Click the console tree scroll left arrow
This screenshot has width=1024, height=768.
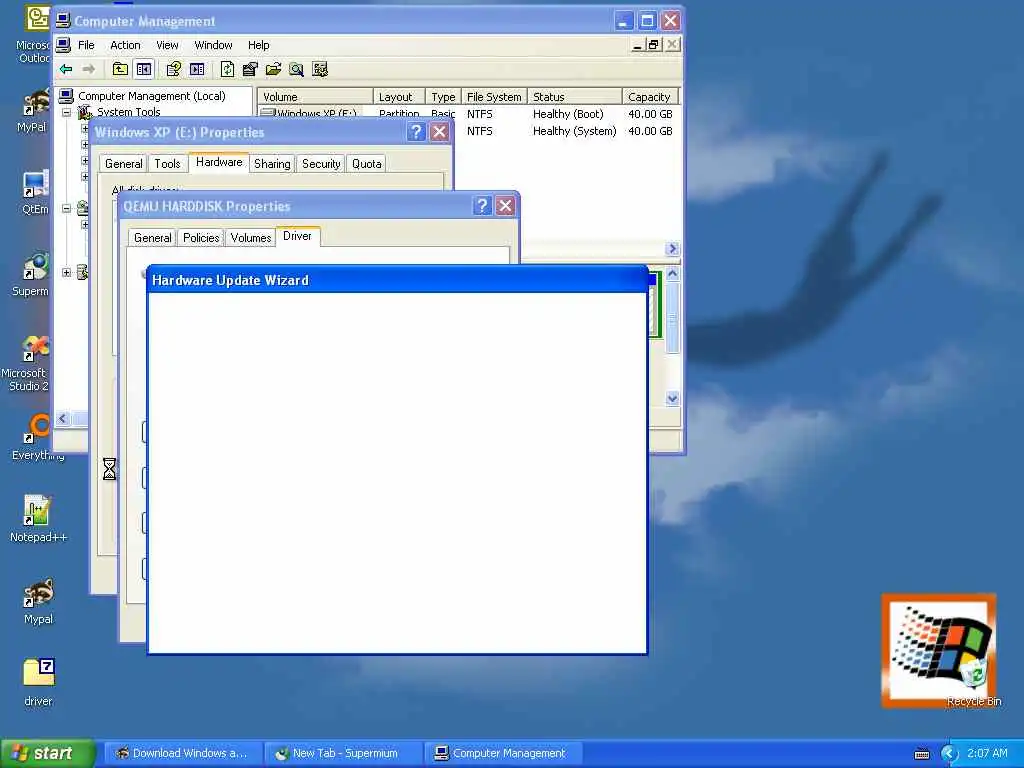[x=63, y=419]
